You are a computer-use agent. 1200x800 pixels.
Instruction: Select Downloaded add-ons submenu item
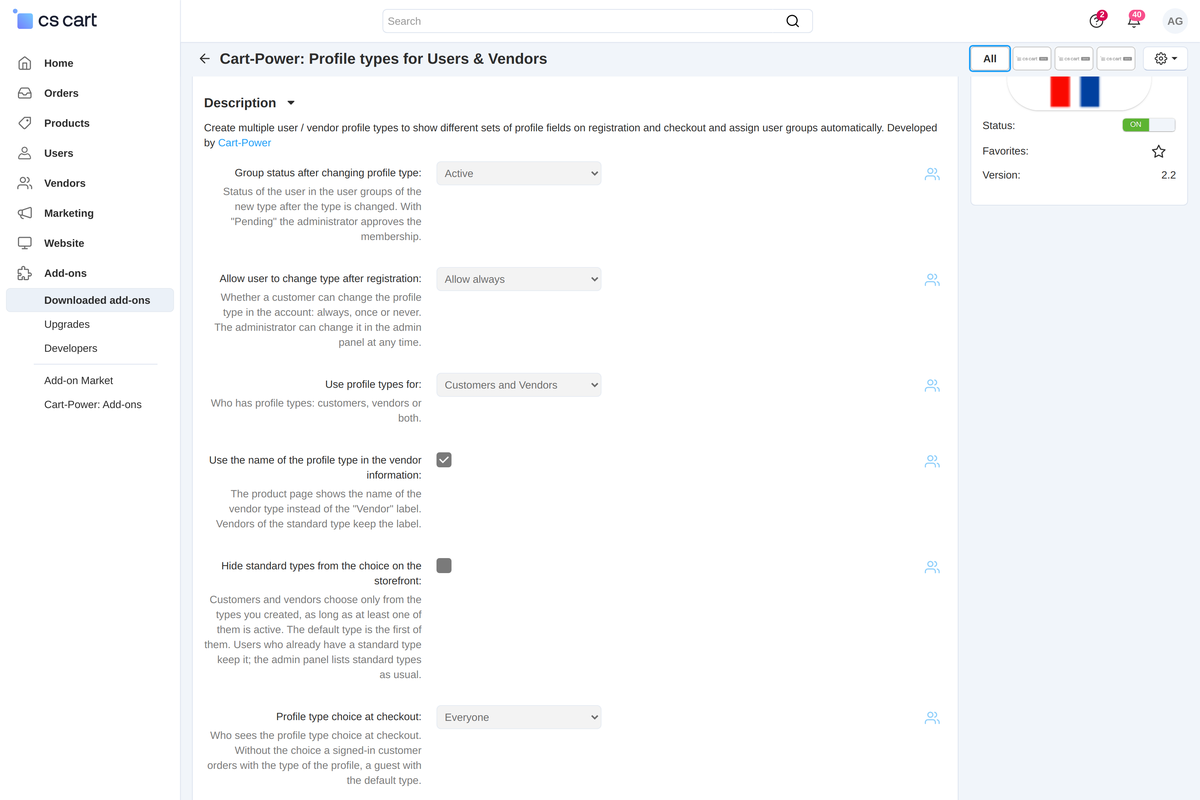(90, 300)
